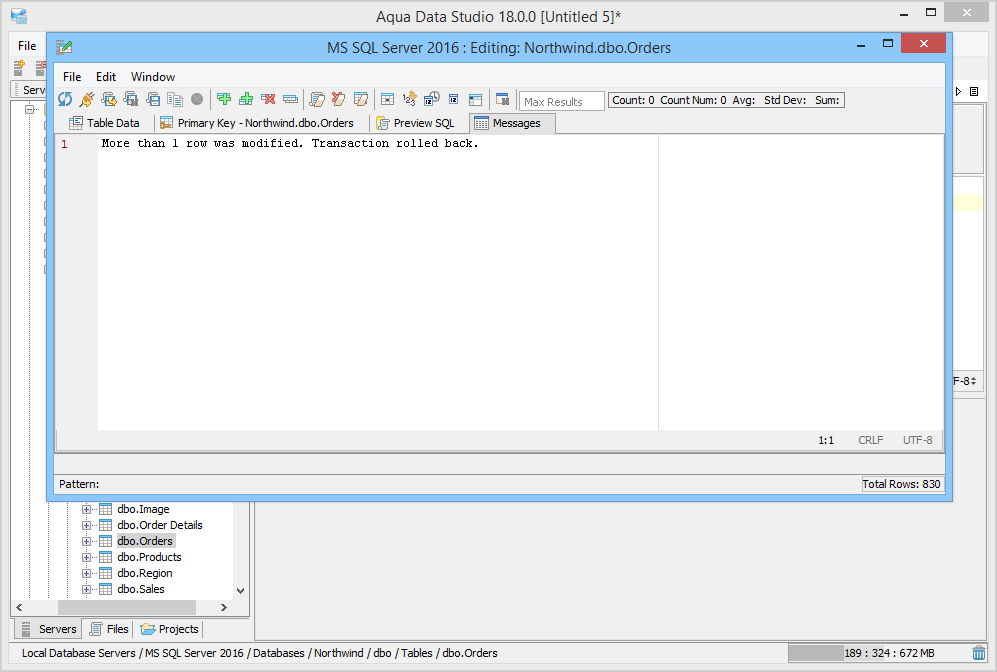Expand the dbo.Orders table node
Screen dimensions: 997x672
(86, 541)
